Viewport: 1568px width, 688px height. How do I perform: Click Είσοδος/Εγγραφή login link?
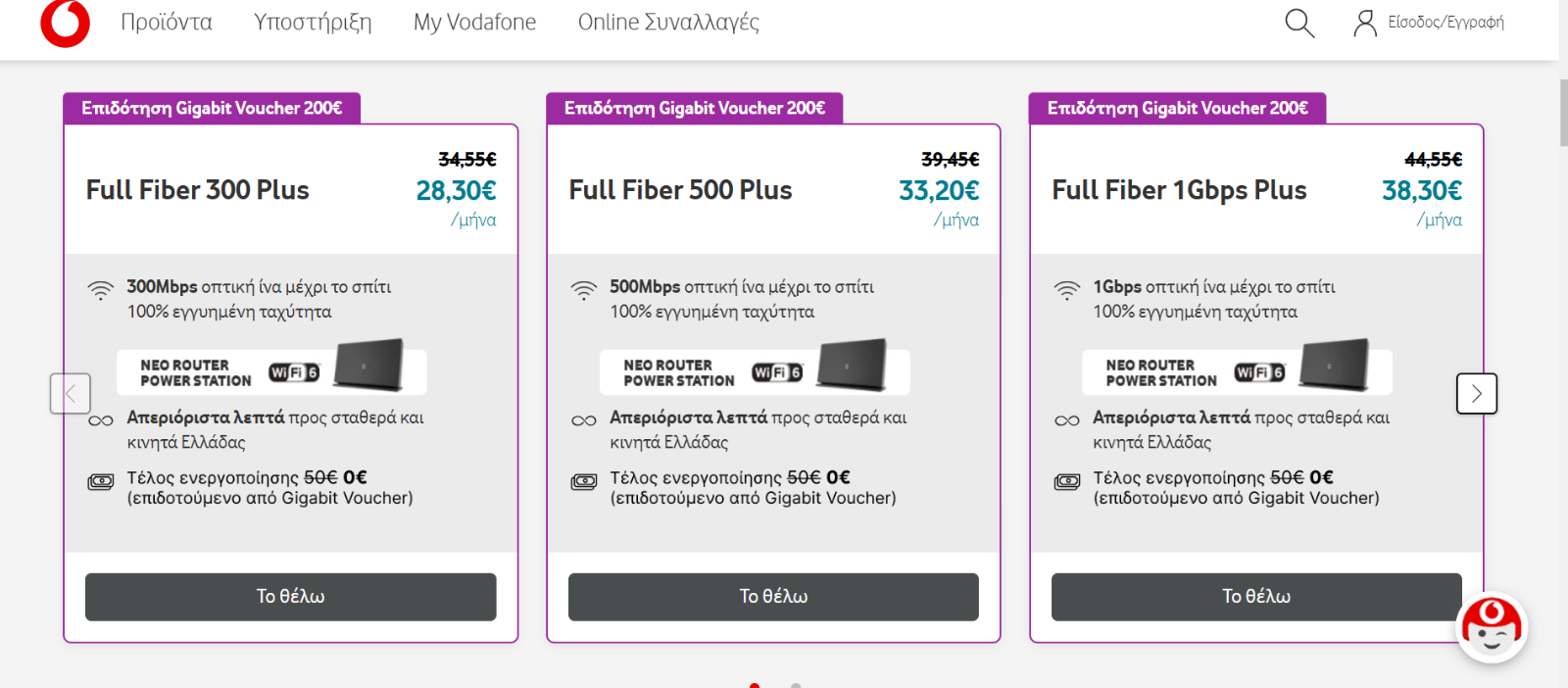pos(1445,23)
